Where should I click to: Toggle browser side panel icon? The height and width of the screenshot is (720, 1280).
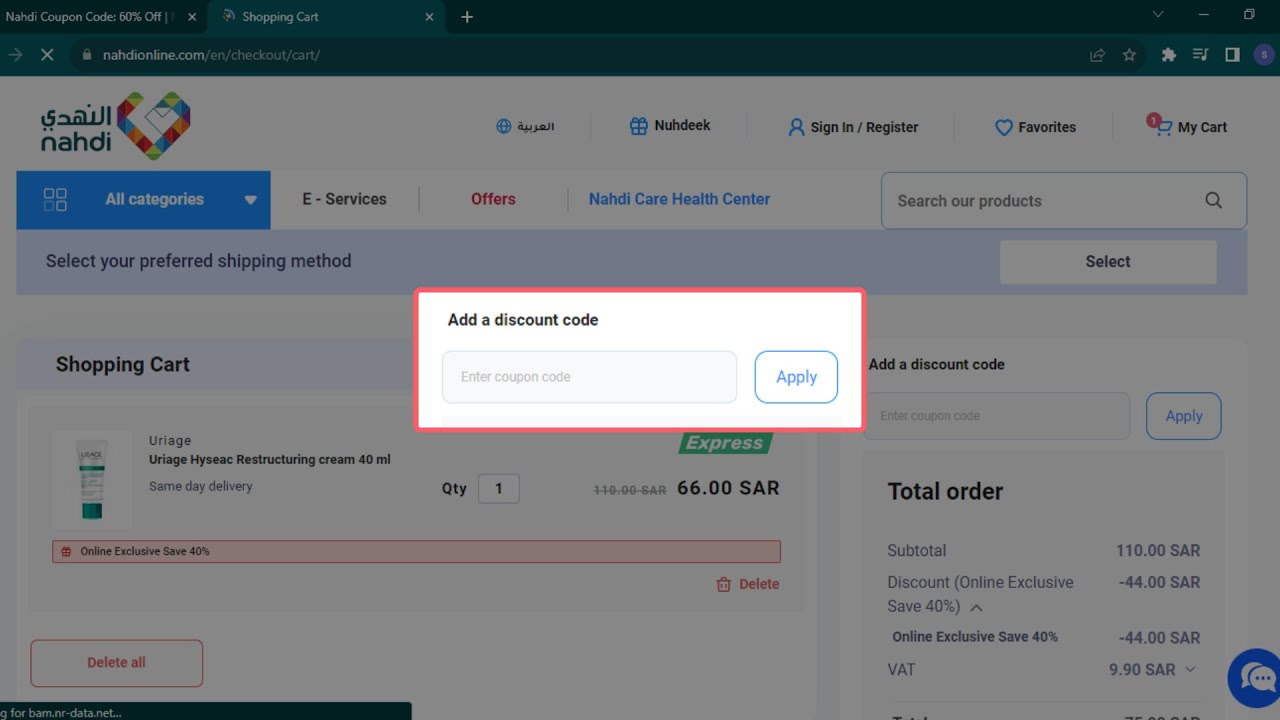pos(1232,55)
